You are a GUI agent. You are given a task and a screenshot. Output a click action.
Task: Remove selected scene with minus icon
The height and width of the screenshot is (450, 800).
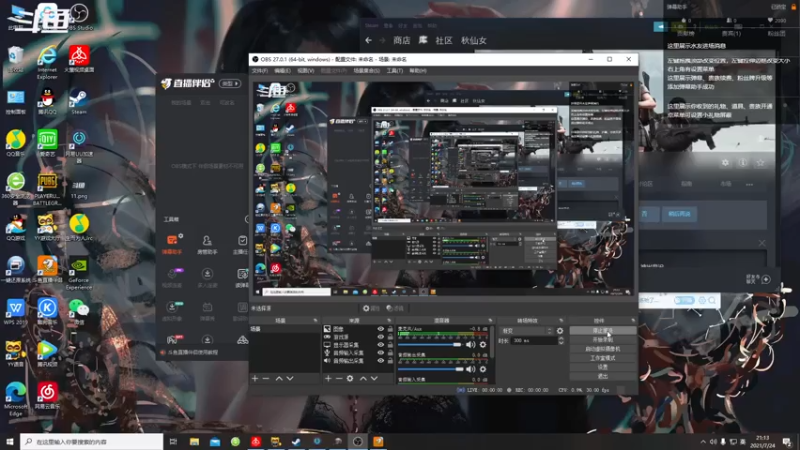(x=266, y=379)
